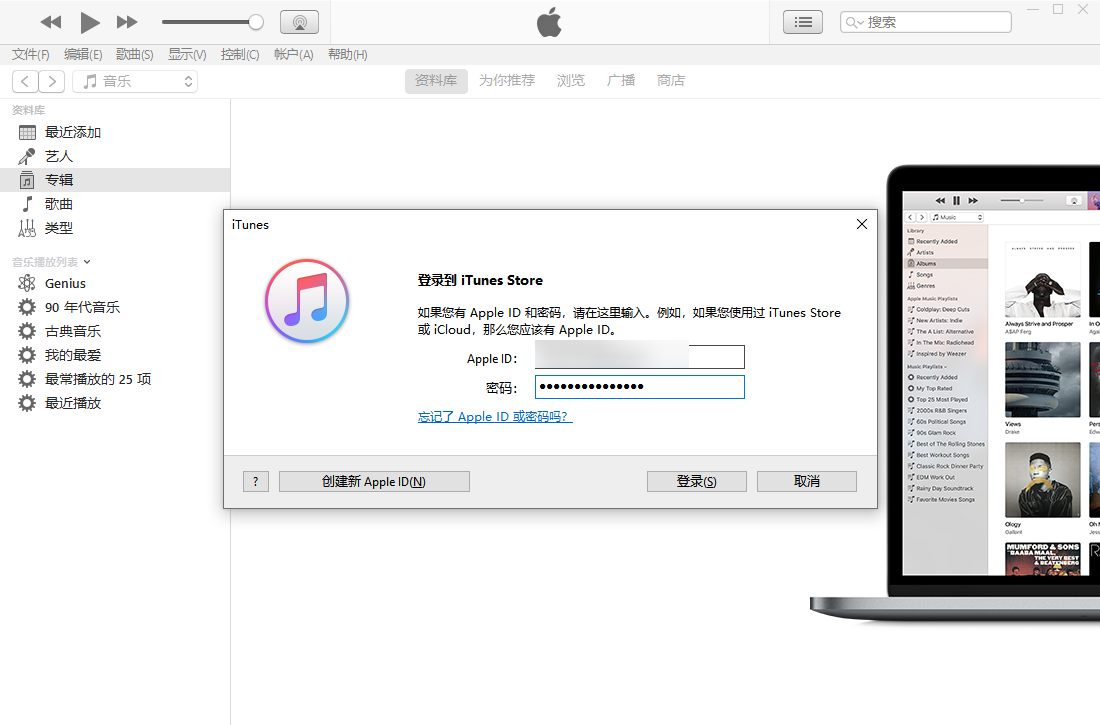Click the 登录(S) button to sign in

coord(696,481)
